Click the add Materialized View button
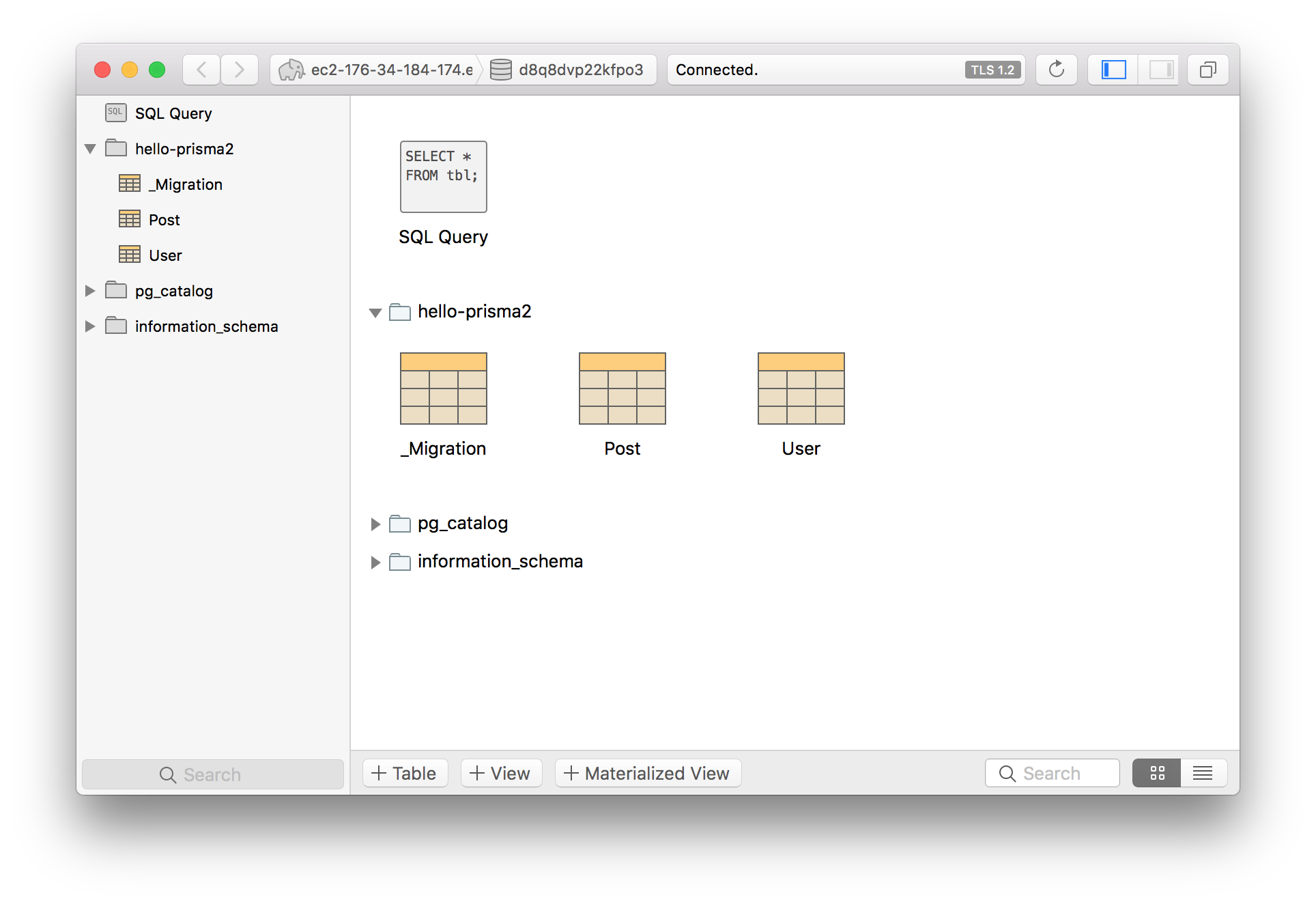This screenshot has width=1316, height=904. 648,773
